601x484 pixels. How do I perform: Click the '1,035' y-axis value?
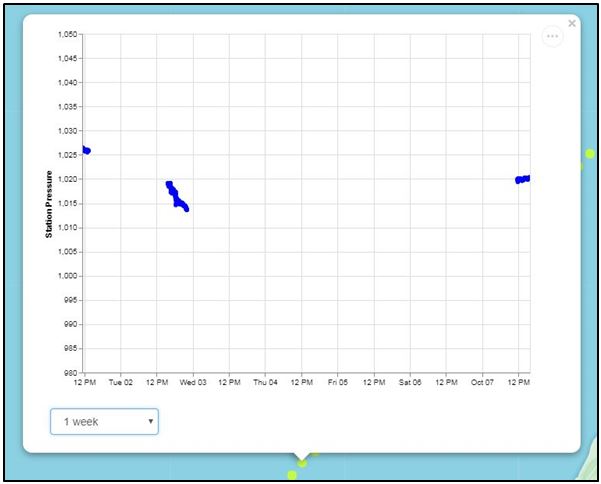coord(67,107)
